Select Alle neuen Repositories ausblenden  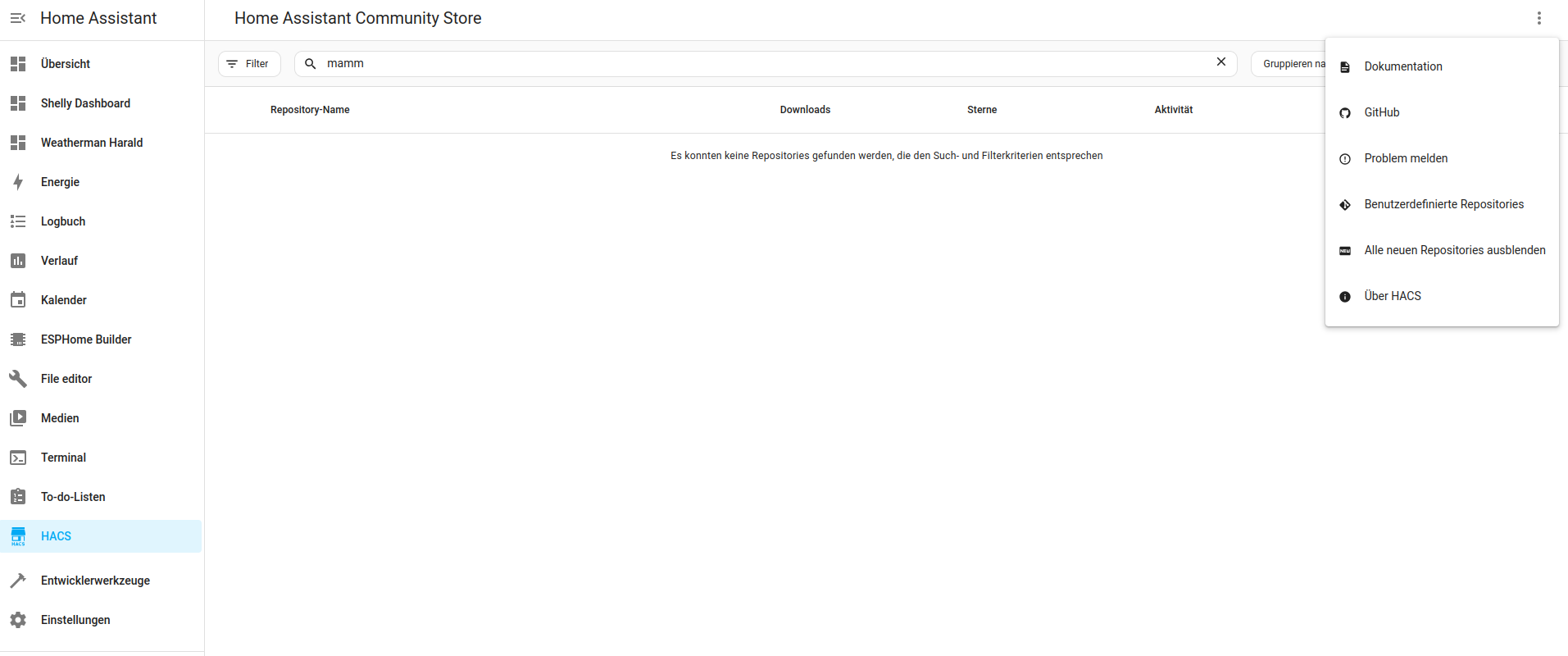coord(1442,250)
